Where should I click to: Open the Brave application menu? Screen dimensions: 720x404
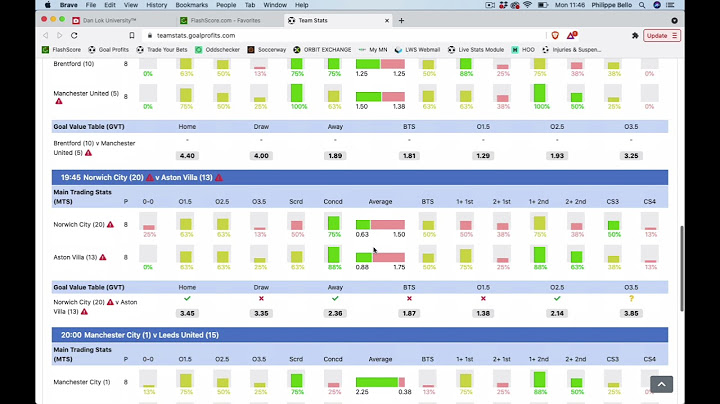68,5
